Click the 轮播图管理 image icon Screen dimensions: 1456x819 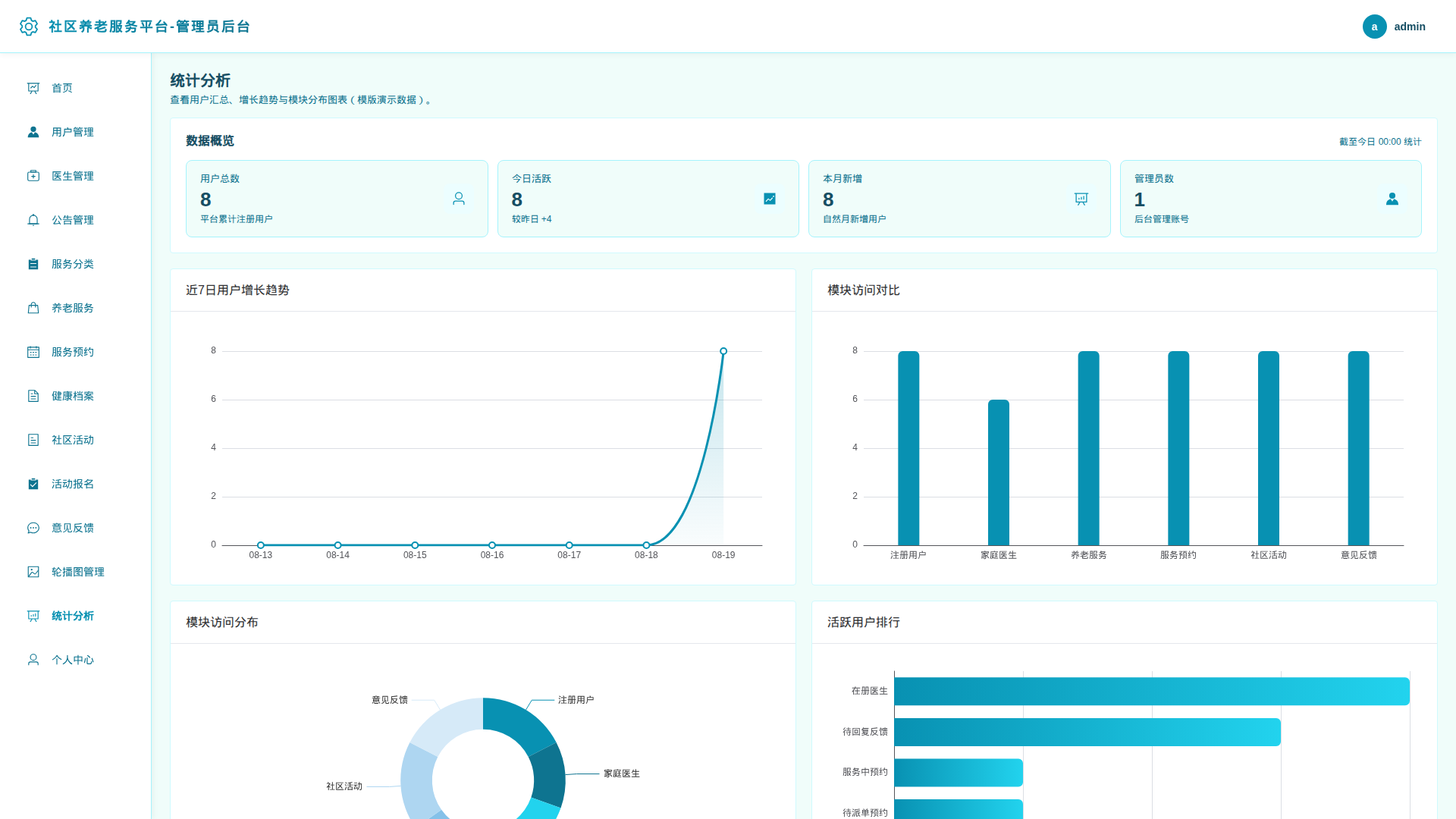tap(33, 572)
